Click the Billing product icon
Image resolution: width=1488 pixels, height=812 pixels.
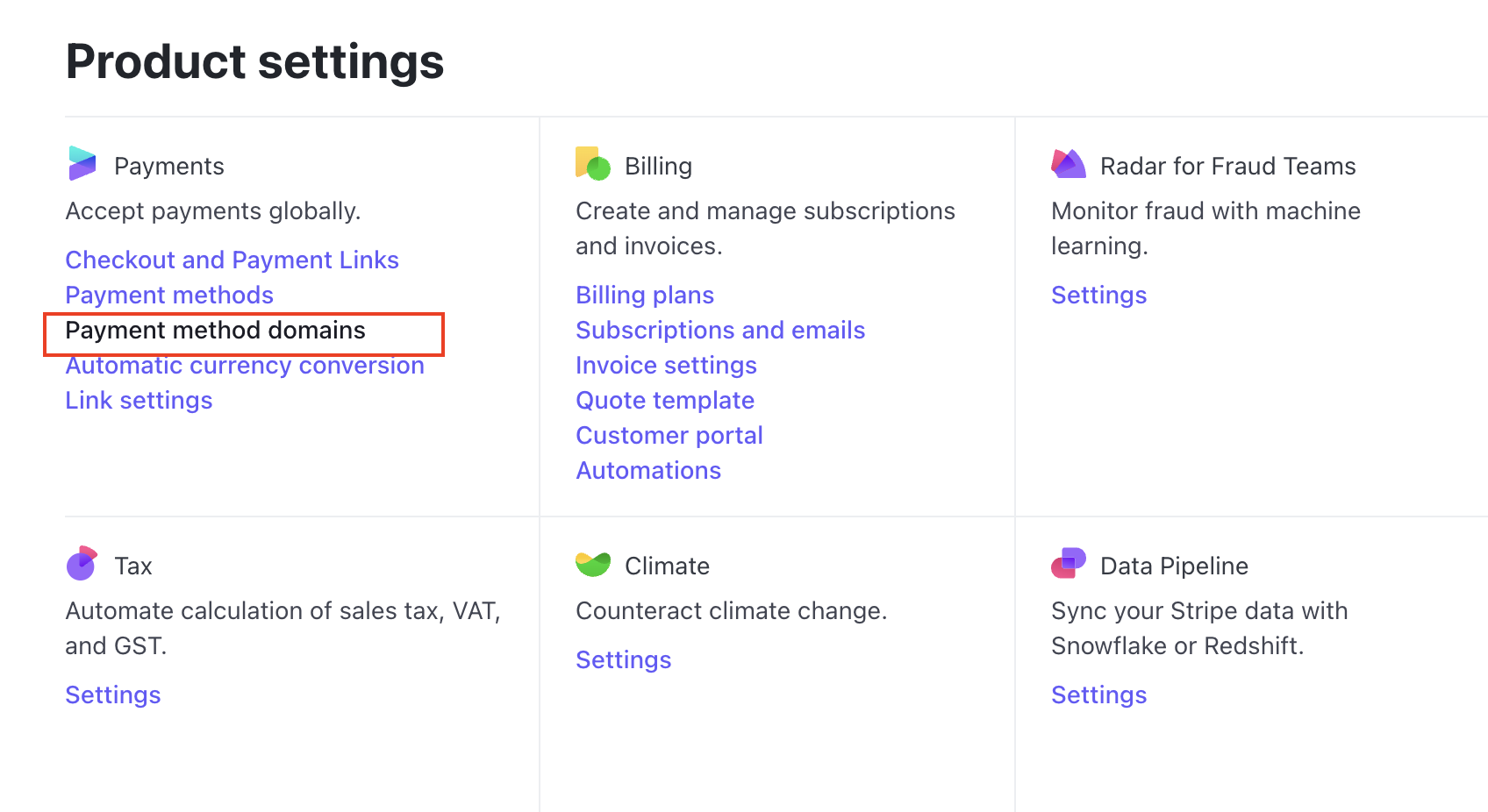point(592,164)
